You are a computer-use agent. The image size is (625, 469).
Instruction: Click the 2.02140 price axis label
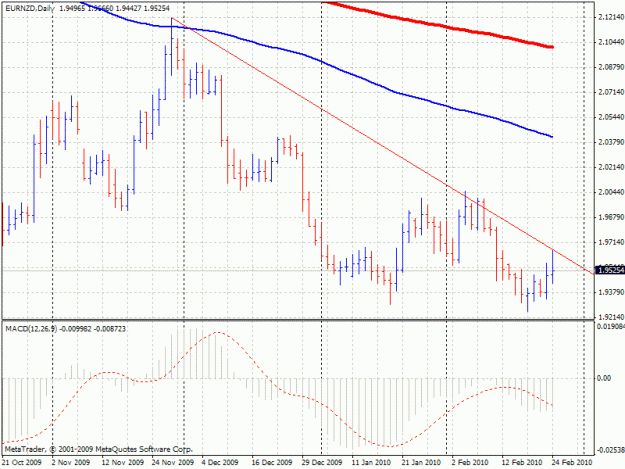click(611, 167)
